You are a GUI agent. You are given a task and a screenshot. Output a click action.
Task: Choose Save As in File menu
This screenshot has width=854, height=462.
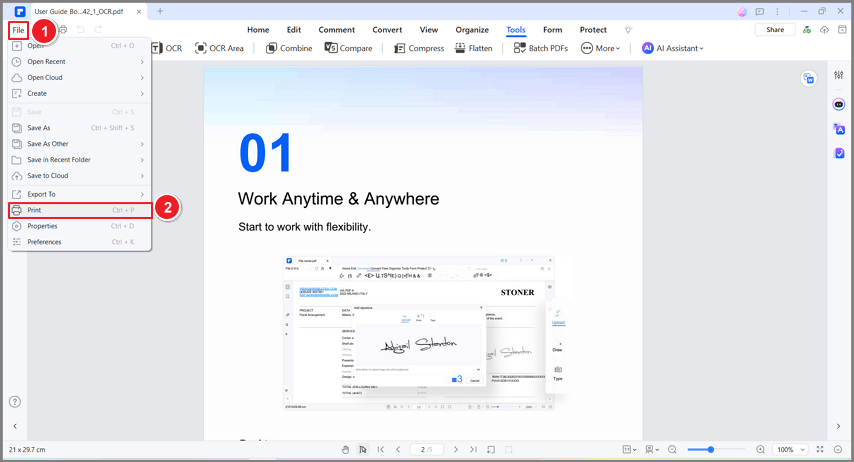pyautogui.click(x=80, y=128)
